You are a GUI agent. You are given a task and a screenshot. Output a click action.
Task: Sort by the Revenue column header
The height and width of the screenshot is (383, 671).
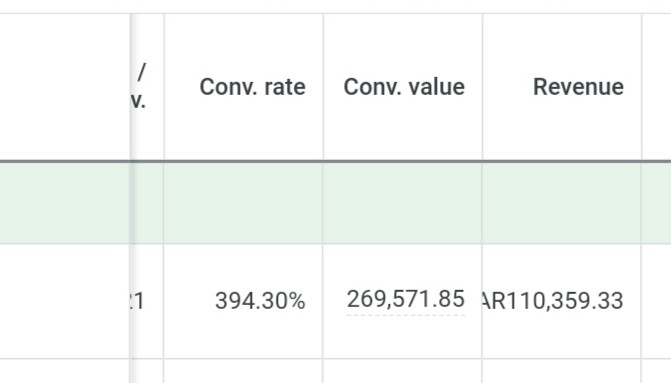point(578,87)
